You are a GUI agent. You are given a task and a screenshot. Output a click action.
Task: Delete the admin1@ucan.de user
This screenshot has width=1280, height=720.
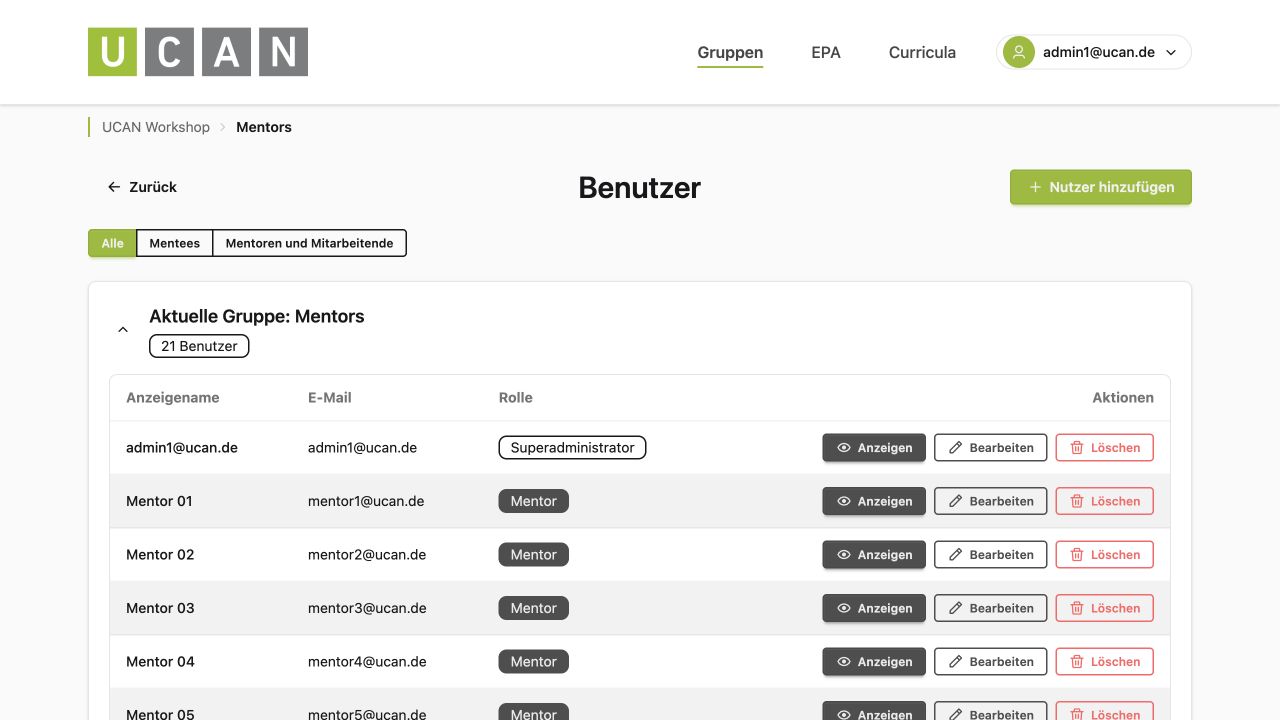[1105, 448]
